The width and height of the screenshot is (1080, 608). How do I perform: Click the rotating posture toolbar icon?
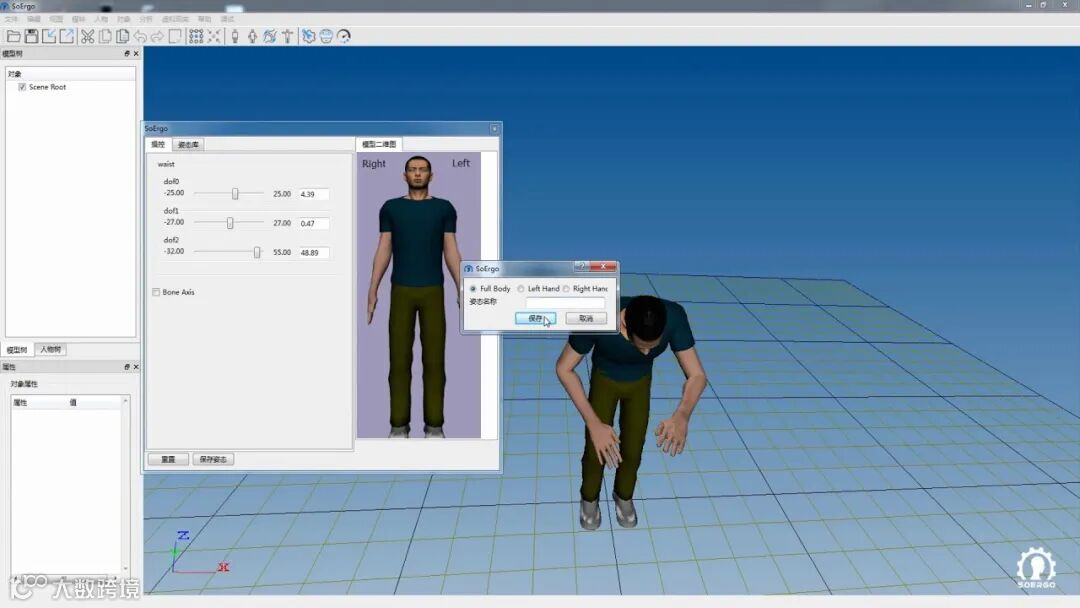270,36
